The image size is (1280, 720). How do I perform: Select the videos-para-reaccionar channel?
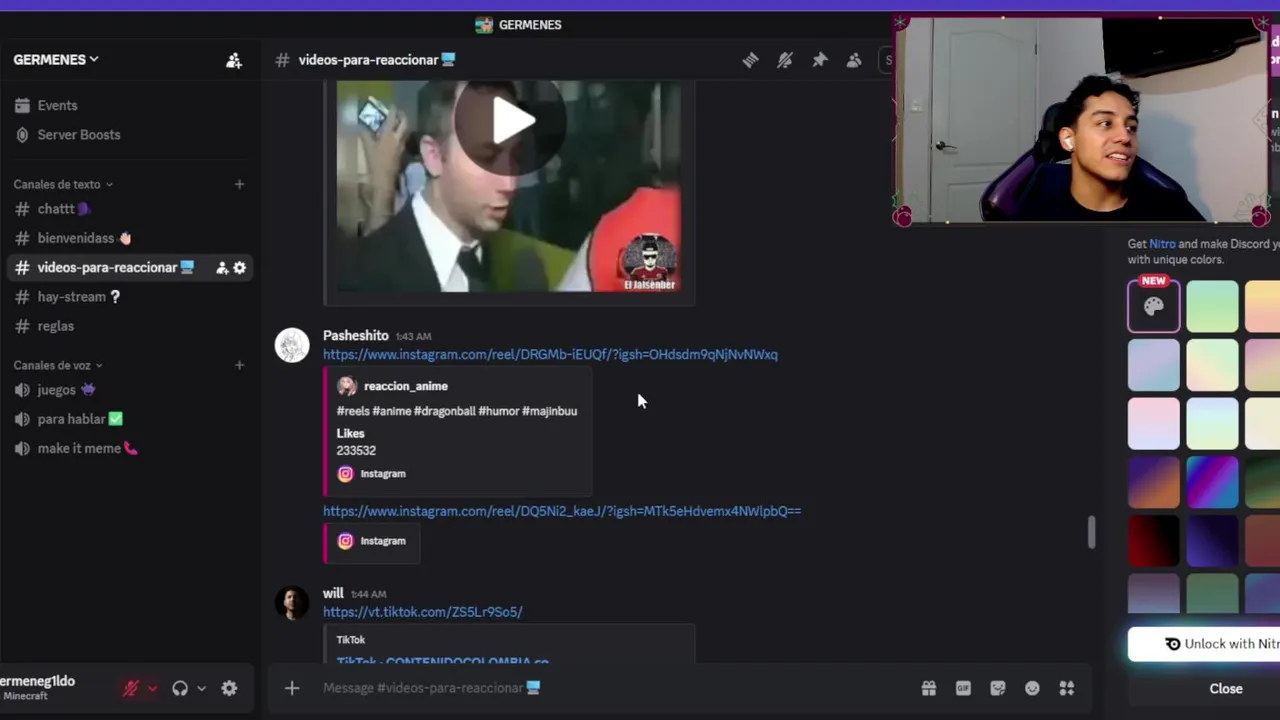click(x=130, y=267)
